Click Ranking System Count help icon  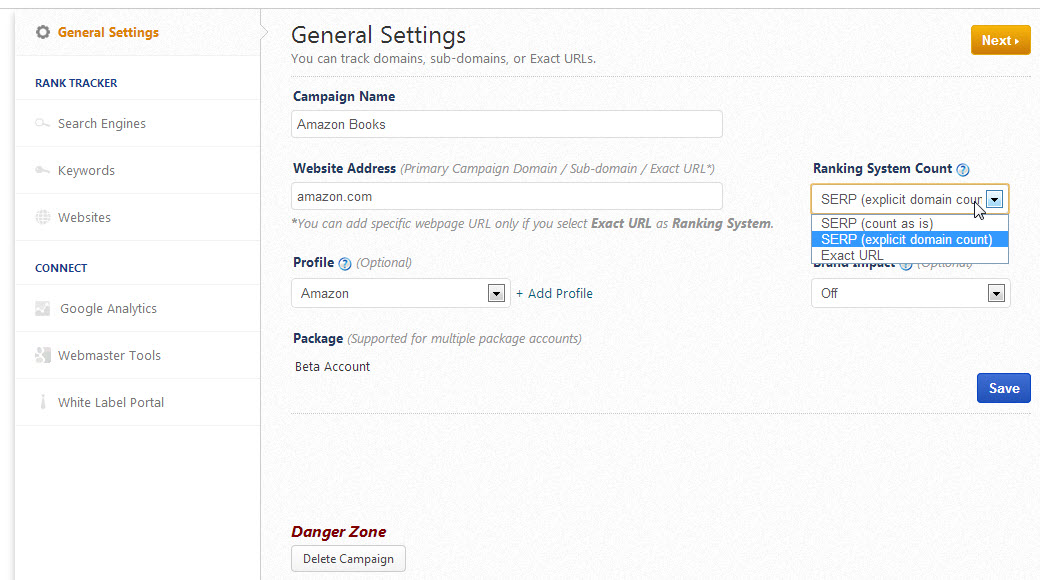coord(963,170)
